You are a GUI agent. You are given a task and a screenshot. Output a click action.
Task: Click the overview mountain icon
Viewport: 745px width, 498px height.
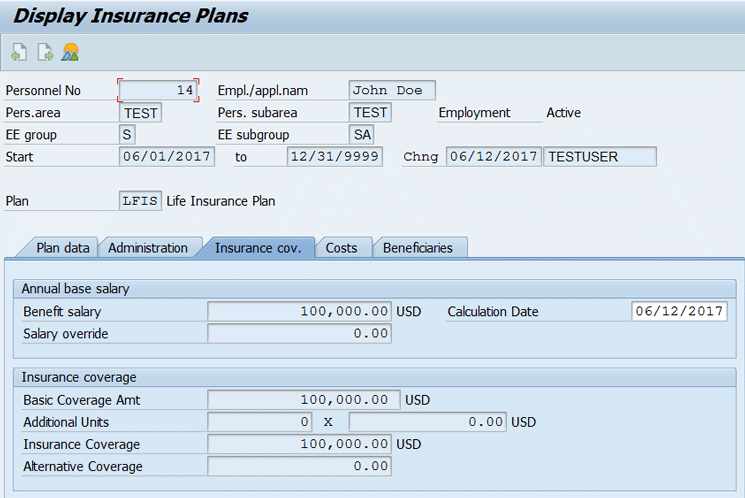click(x=70, y=52)
